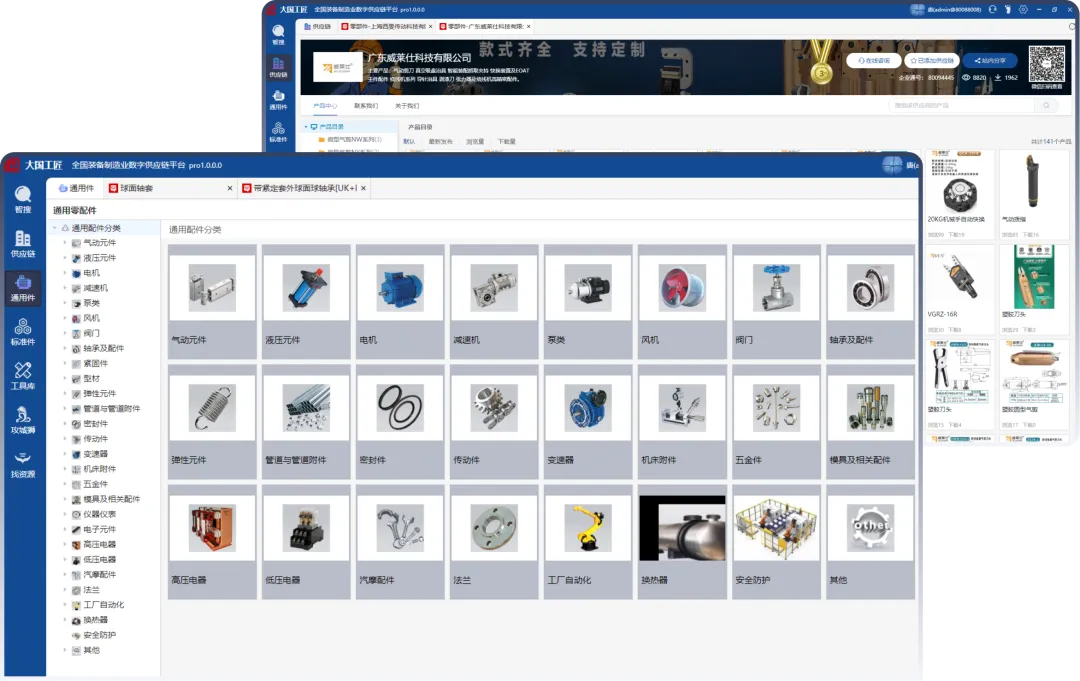Expand the 减速机 tree node
Image resolution: width=1080 pixels, height=681 pixels.
coord(65,289)
